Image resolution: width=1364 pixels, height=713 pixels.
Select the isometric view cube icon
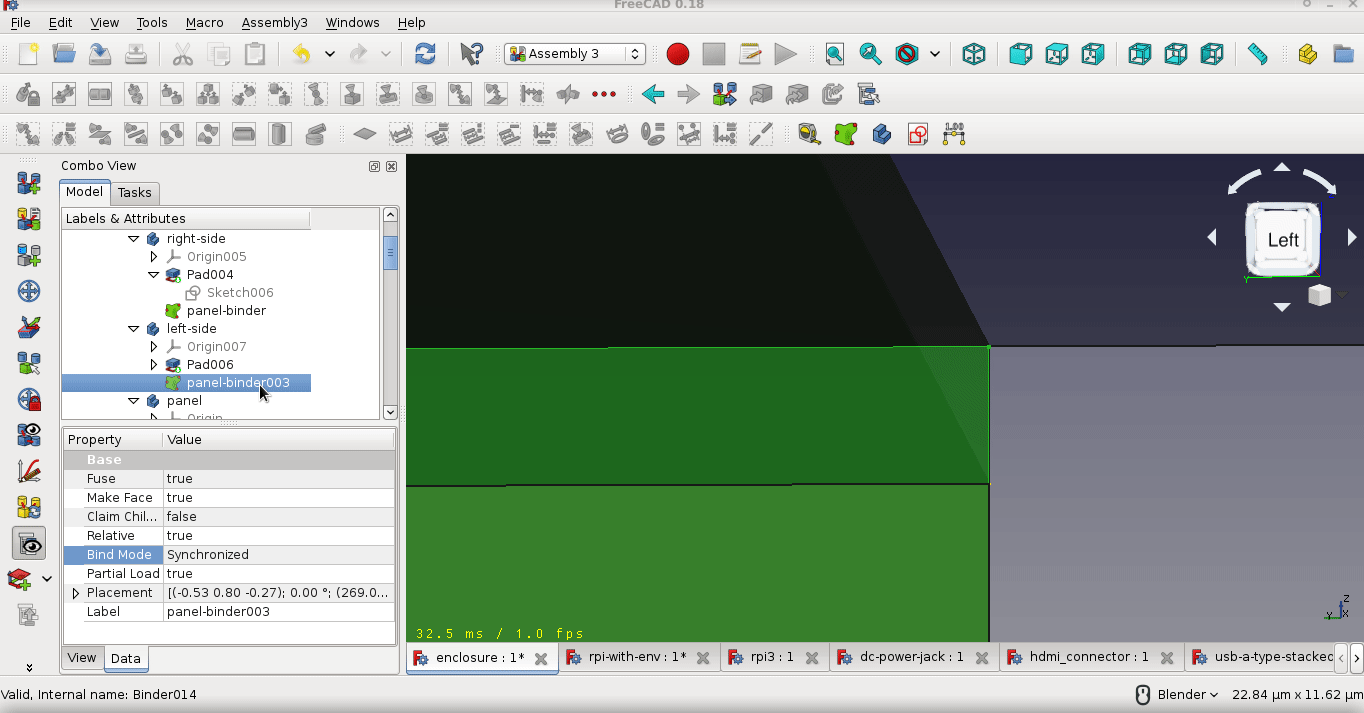point(975,54)
